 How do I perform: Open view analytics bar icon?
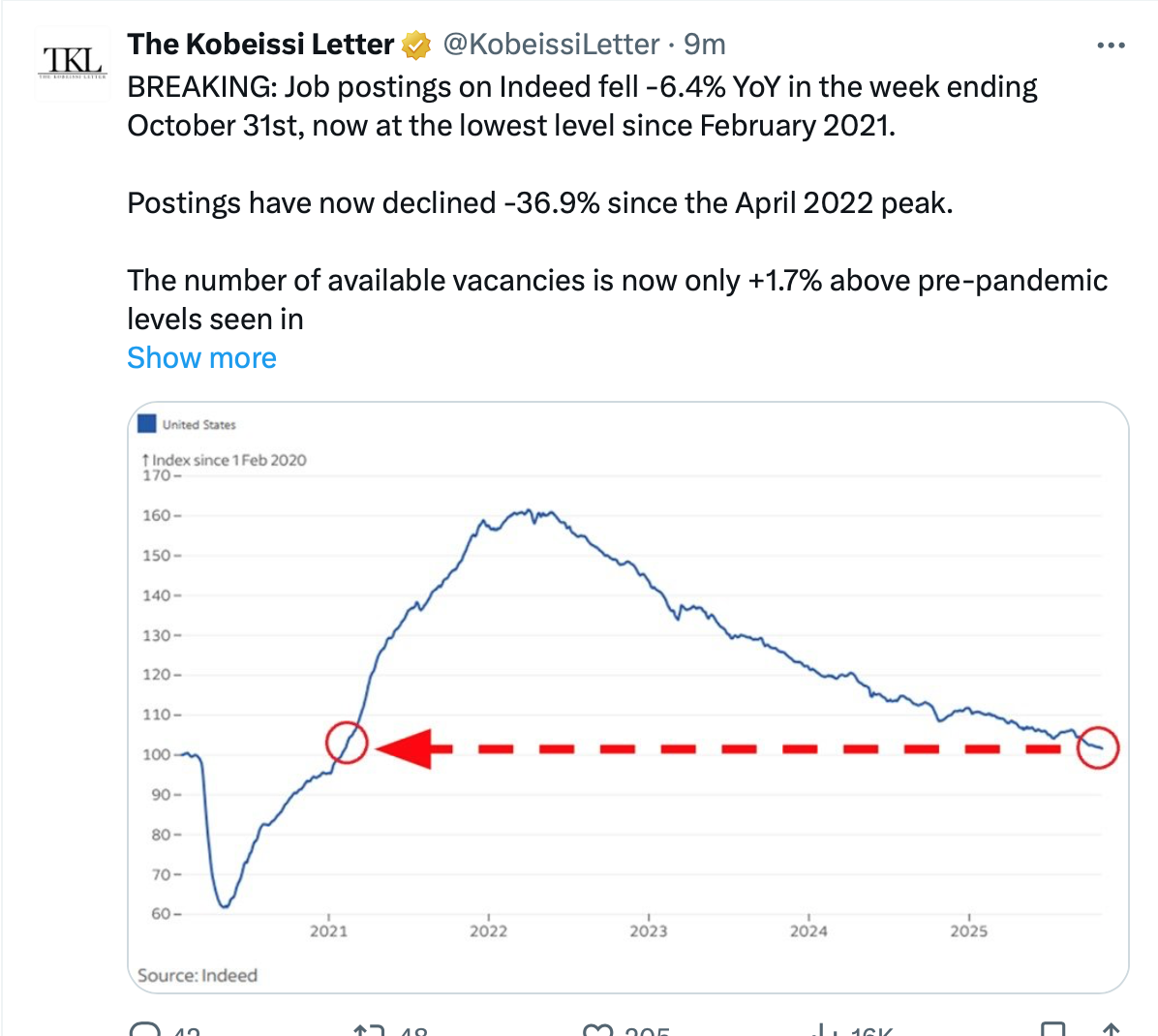click(x=823, y=1030)
